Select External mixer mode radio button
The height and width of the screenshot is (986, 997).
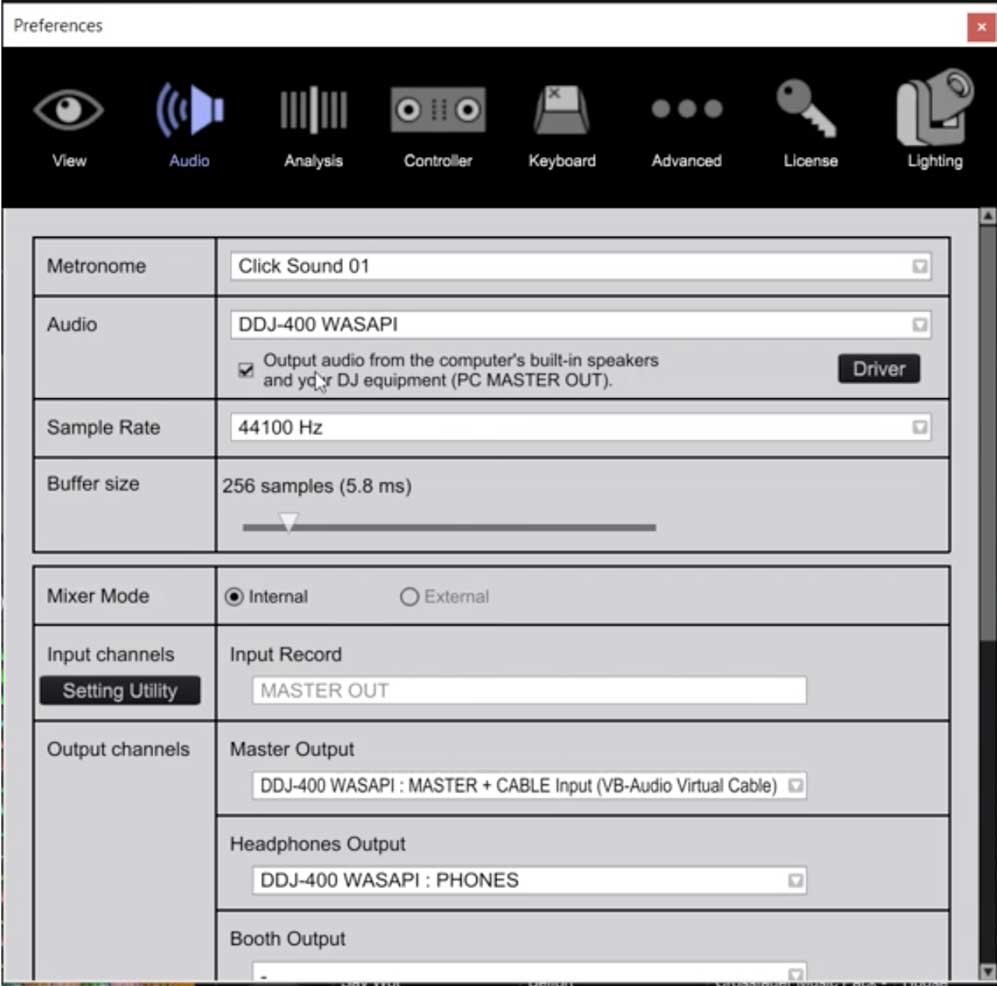409,597
